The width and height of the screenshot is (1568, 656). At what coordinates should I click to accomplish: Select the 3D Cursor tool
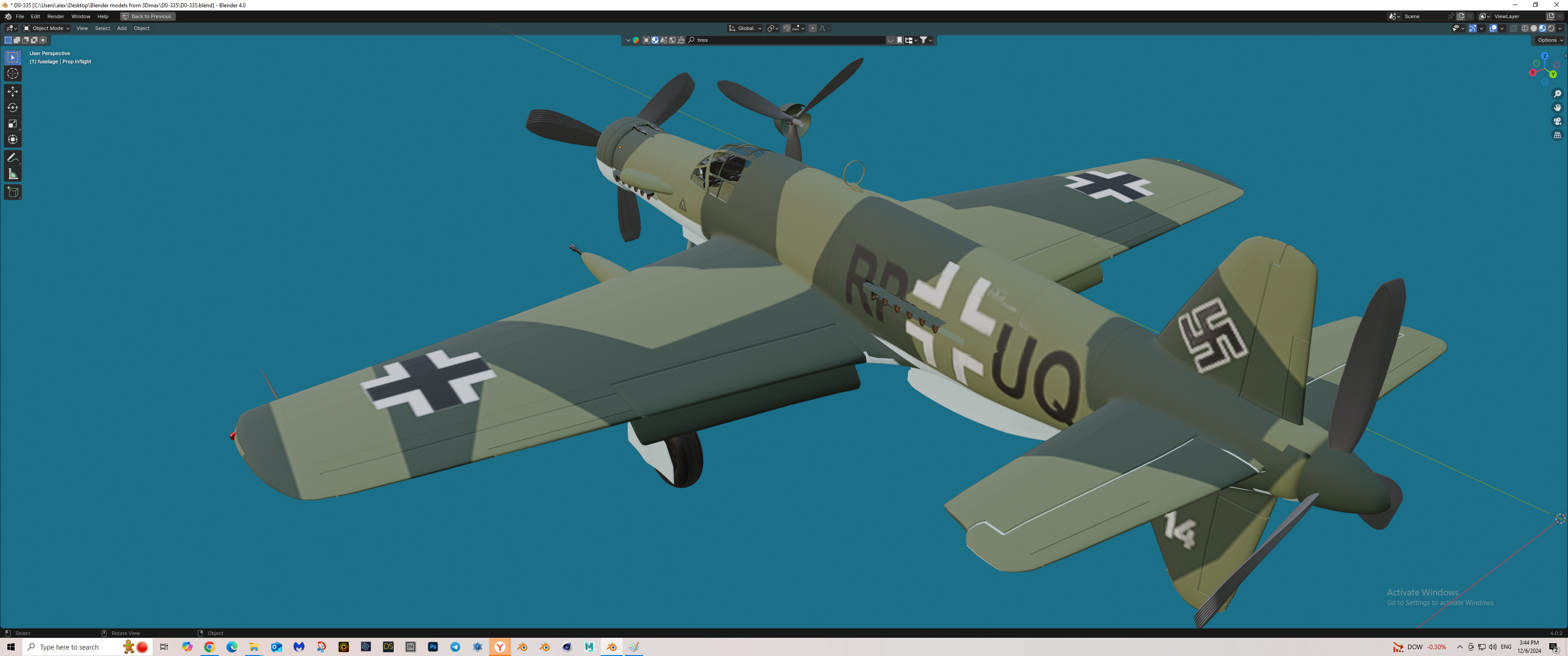pos(13,74)
